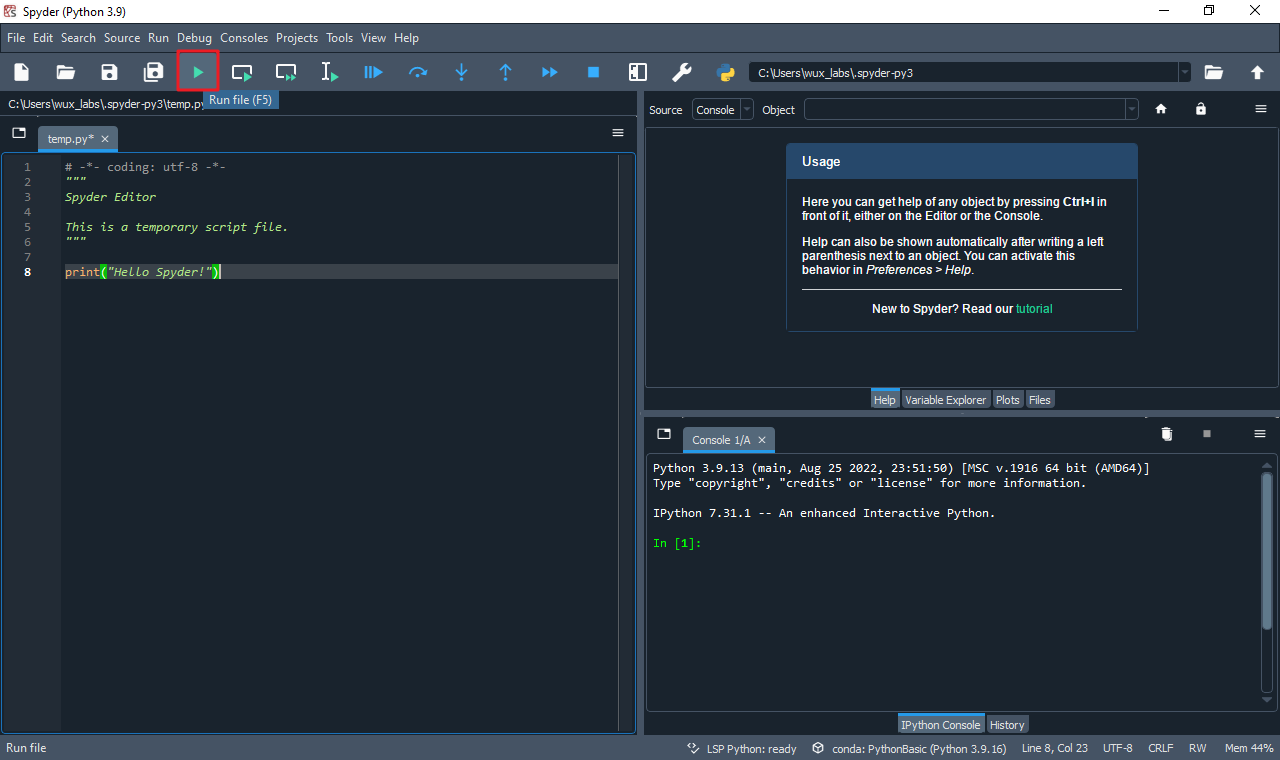
Task: Open console pane options hamburger menu
Action: (x=1261, y=434)
